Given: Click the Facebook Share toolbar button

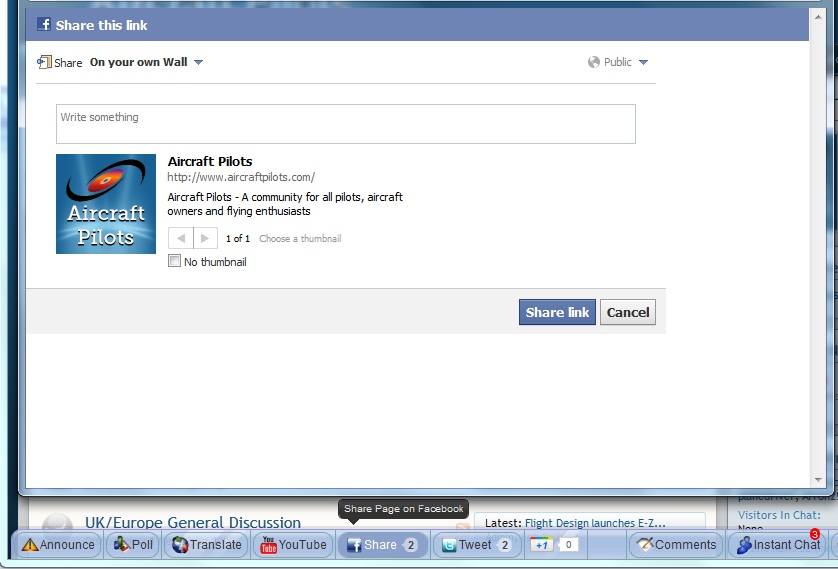Looking at the screenshot, I should point(383,544).
